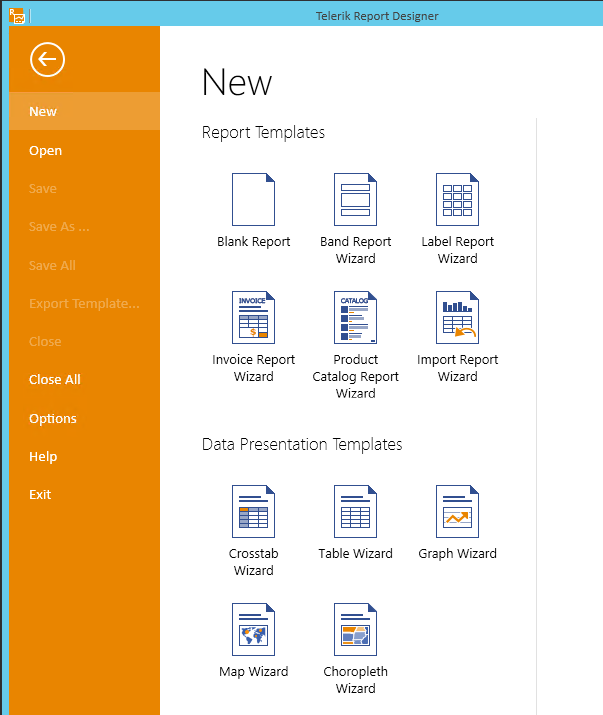Open the Choropleth Wizard icon
Screen dimensions: 603x715
355,630
